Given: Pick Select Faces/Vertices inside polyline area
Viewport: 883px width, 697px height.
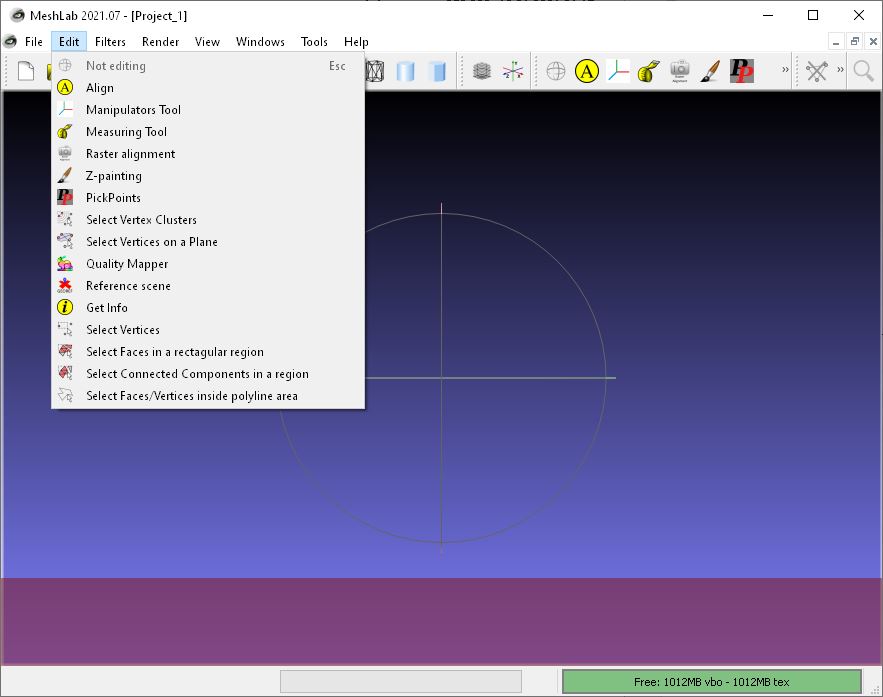Looking at the screenshot, I should click(191, 396).
